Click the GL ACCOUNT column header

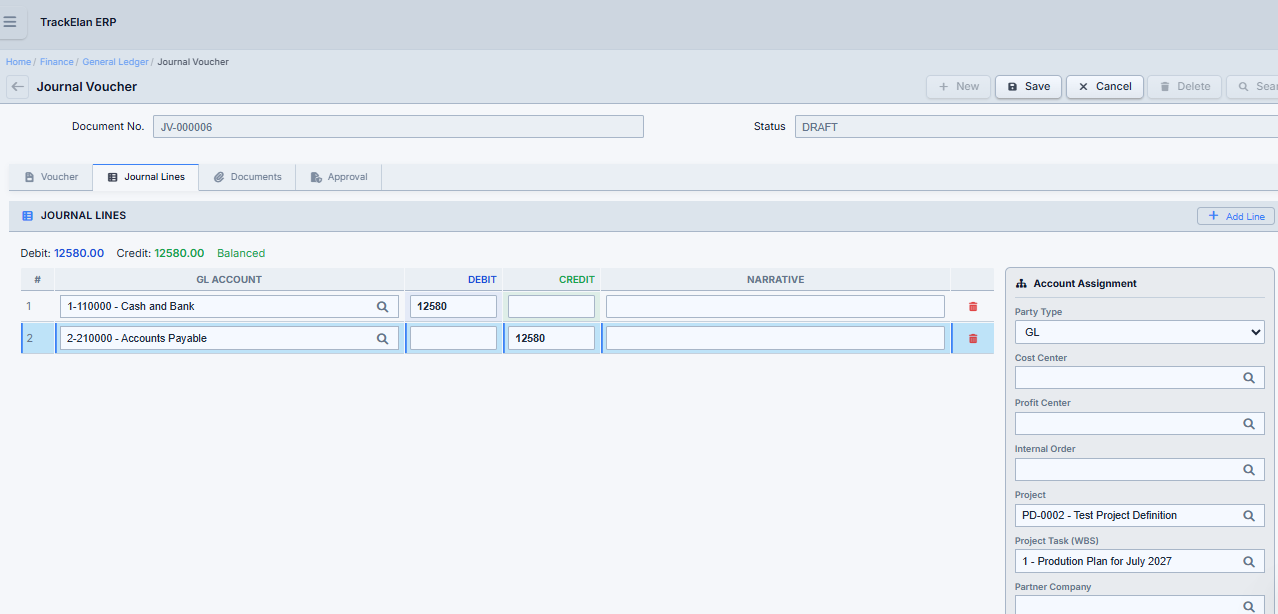[229, 280]
